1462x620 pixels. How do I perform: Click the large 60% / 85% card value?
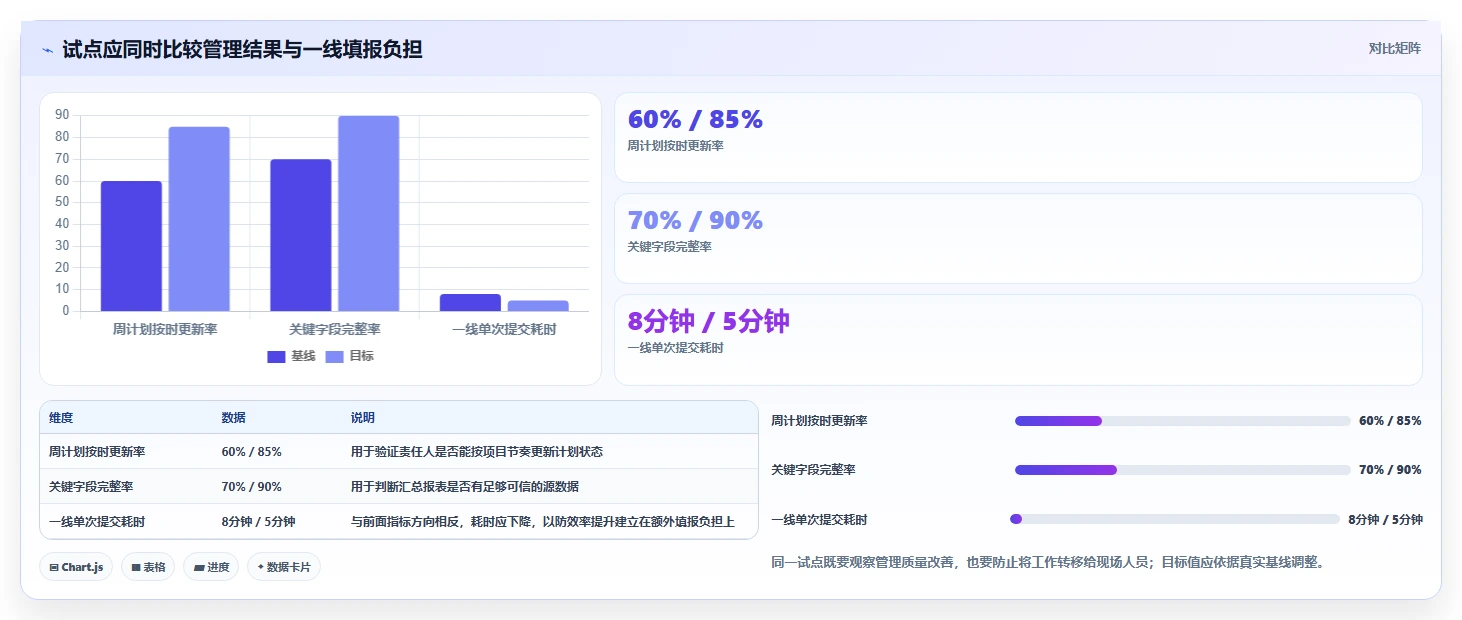pos(695,119)
